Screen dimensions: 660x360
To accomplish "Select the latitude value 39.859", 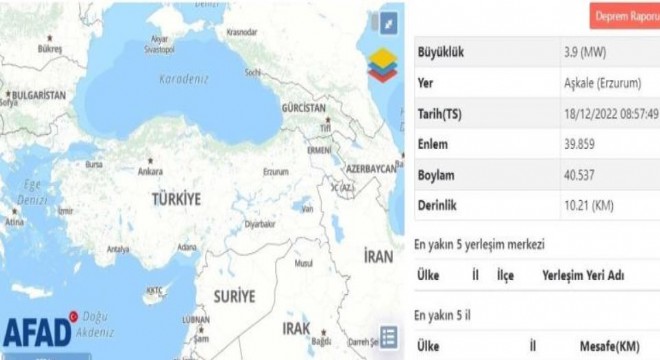I will tap(579, 144).
